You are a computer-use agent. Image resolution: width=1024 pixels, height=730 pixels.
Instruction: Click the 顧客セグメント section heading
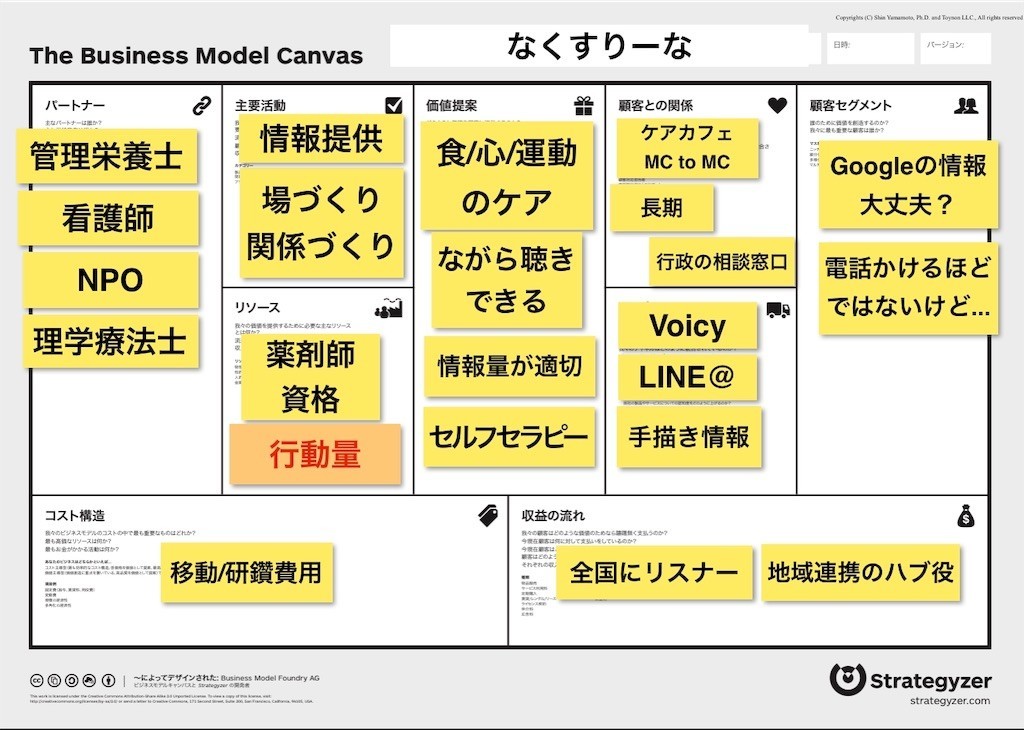point(850,106)
